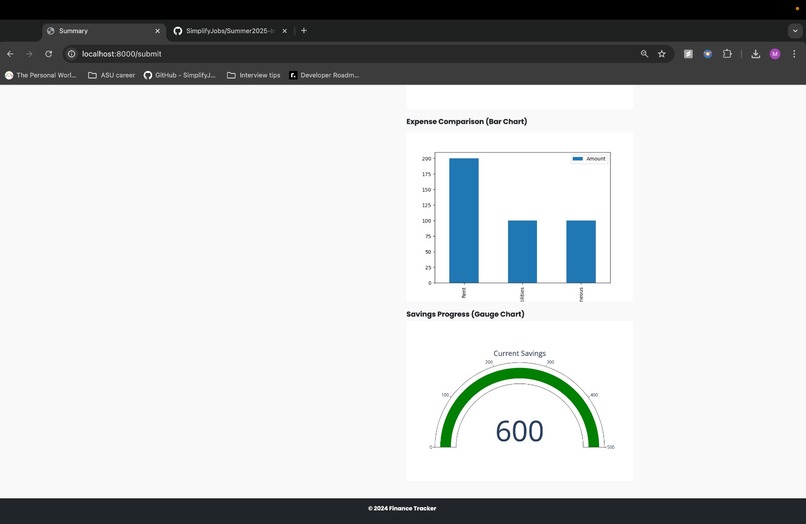Open the extensions puzzle icon
806x524 pixels.
[727, 54]
